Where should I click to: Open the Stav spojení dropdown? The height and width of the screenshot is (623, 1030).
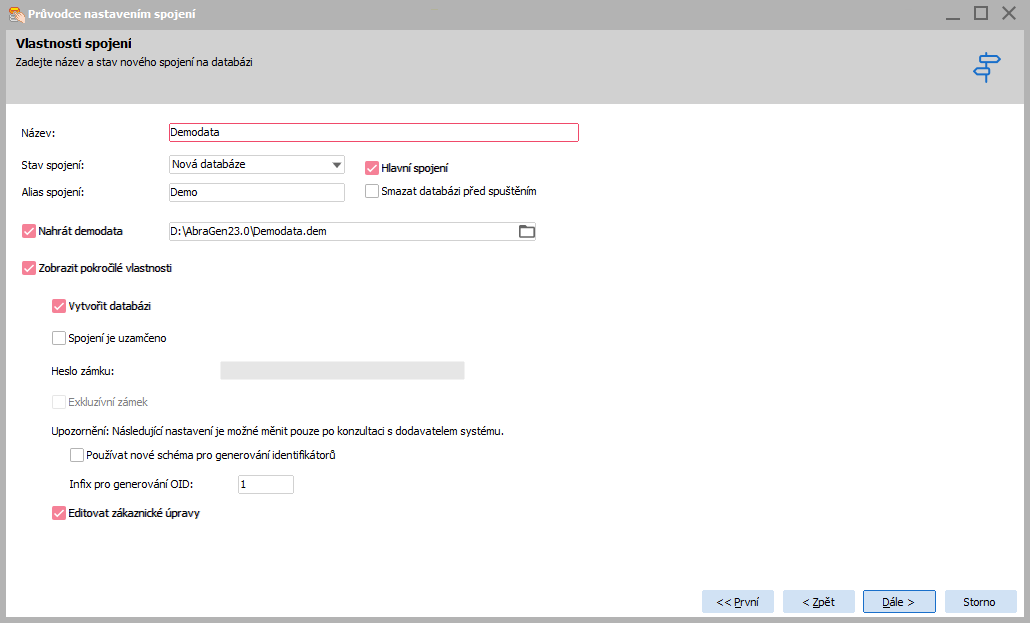[x=336, y=164]
